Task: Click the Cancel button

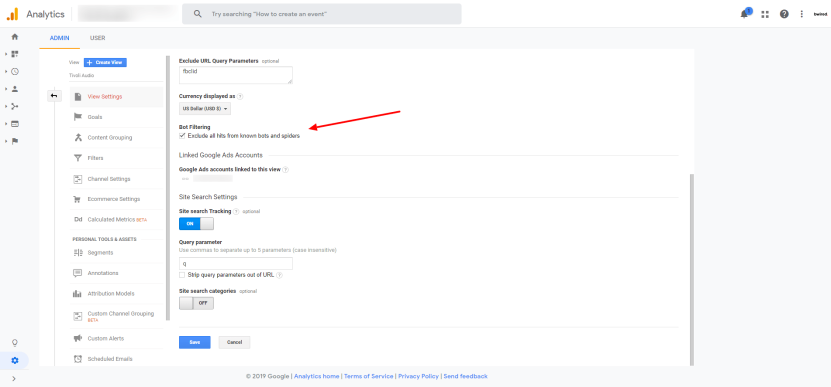Action: pyautogui.click(x=234, y=342)
